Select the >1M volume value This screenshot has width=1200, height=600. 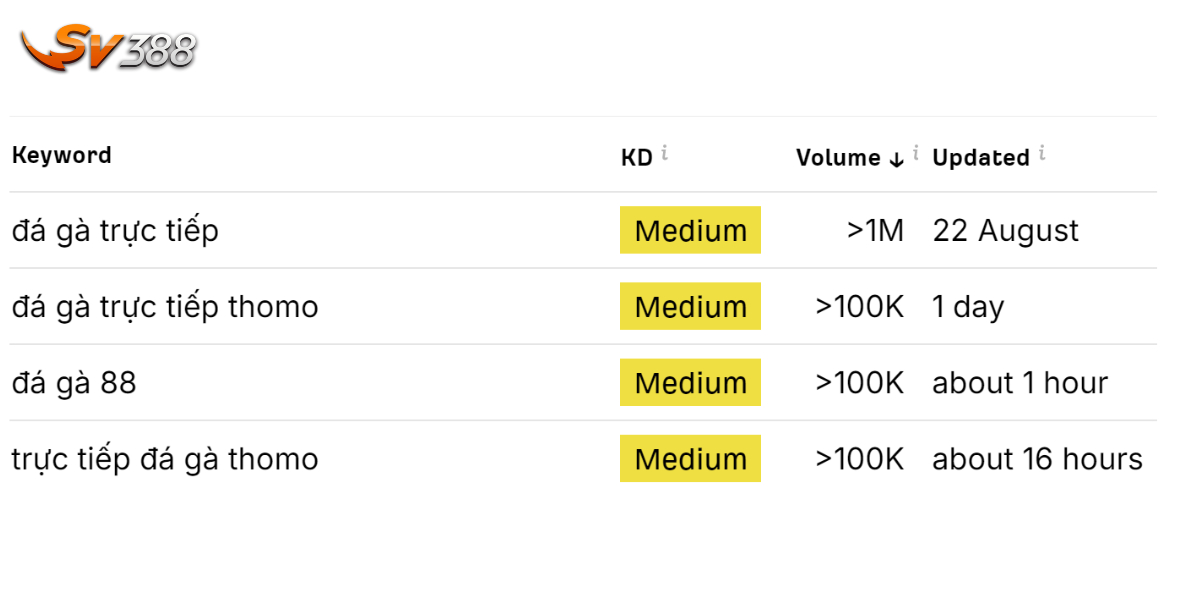(875, 231)
